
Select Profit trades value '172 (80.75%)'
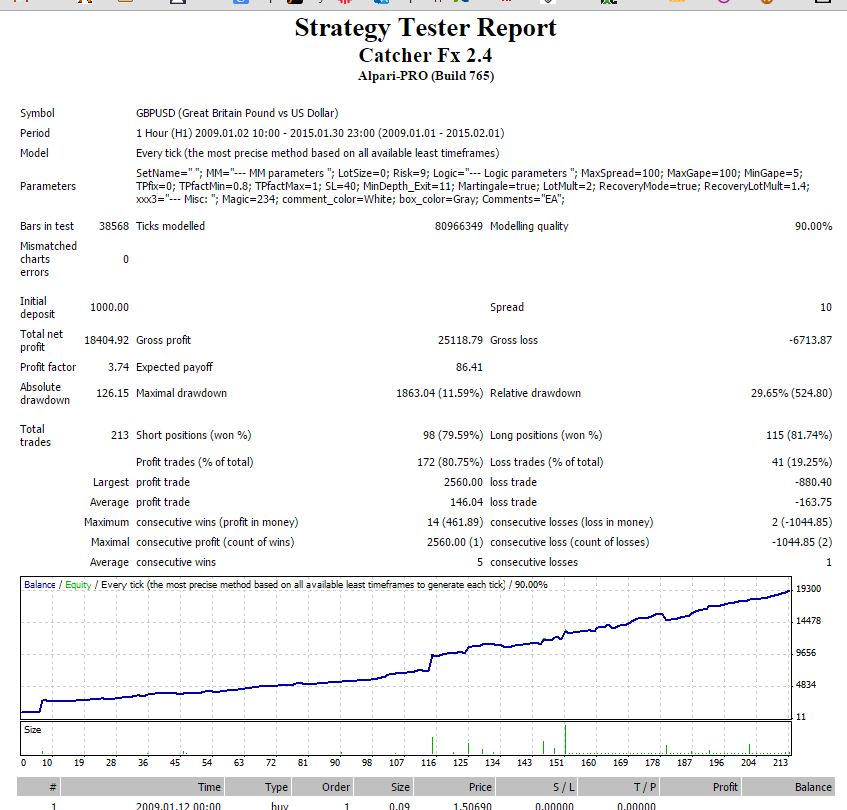pyautogui.click(x=450, y=462)
